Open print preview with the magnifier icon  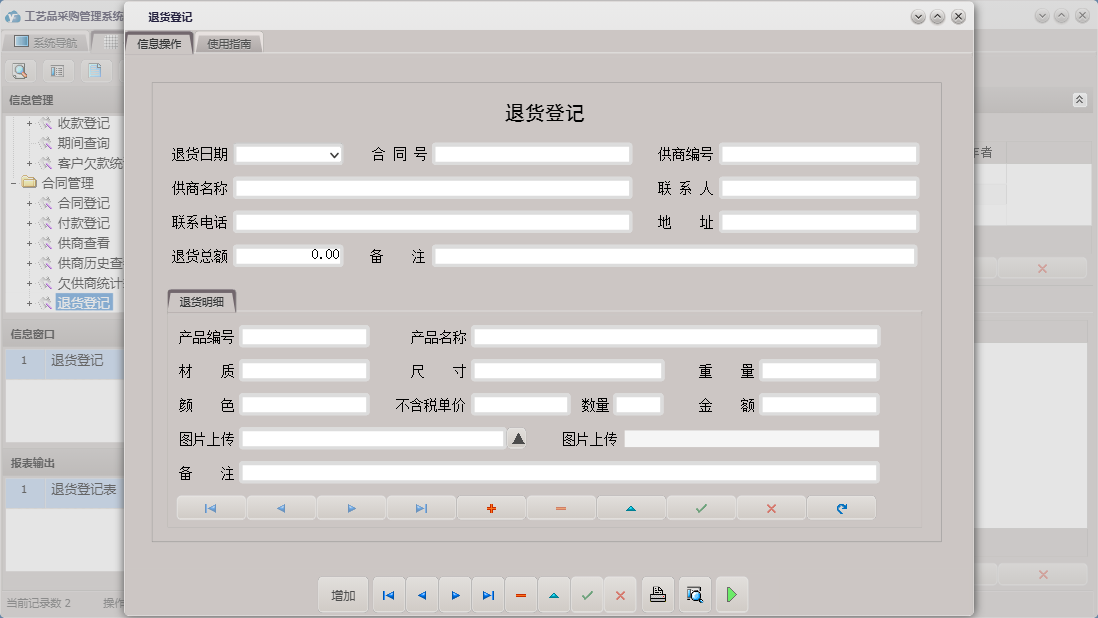point(694,595)
